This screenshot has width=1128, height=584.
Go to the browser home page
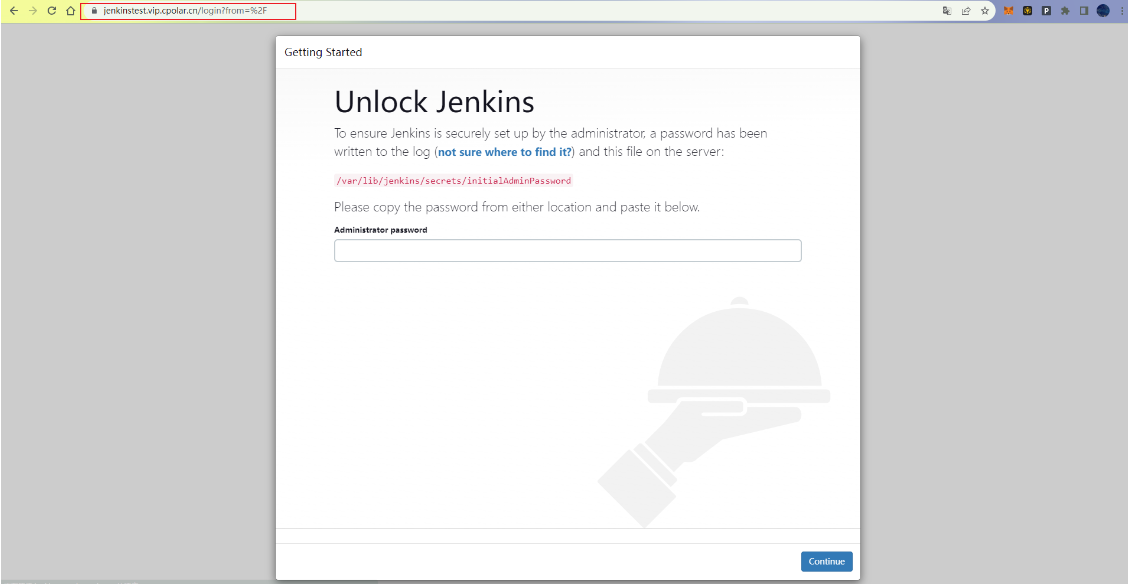click(x=70, y=11)
